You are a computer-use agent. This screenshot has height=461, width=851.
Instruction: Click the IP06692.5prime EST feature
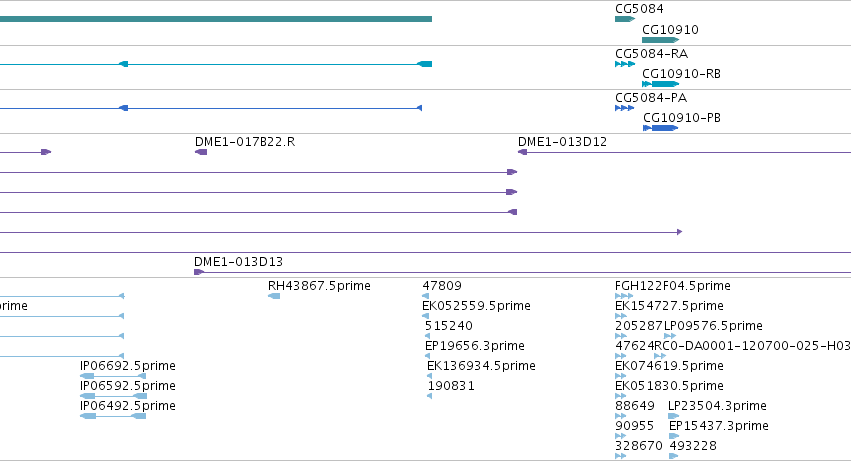113,376
